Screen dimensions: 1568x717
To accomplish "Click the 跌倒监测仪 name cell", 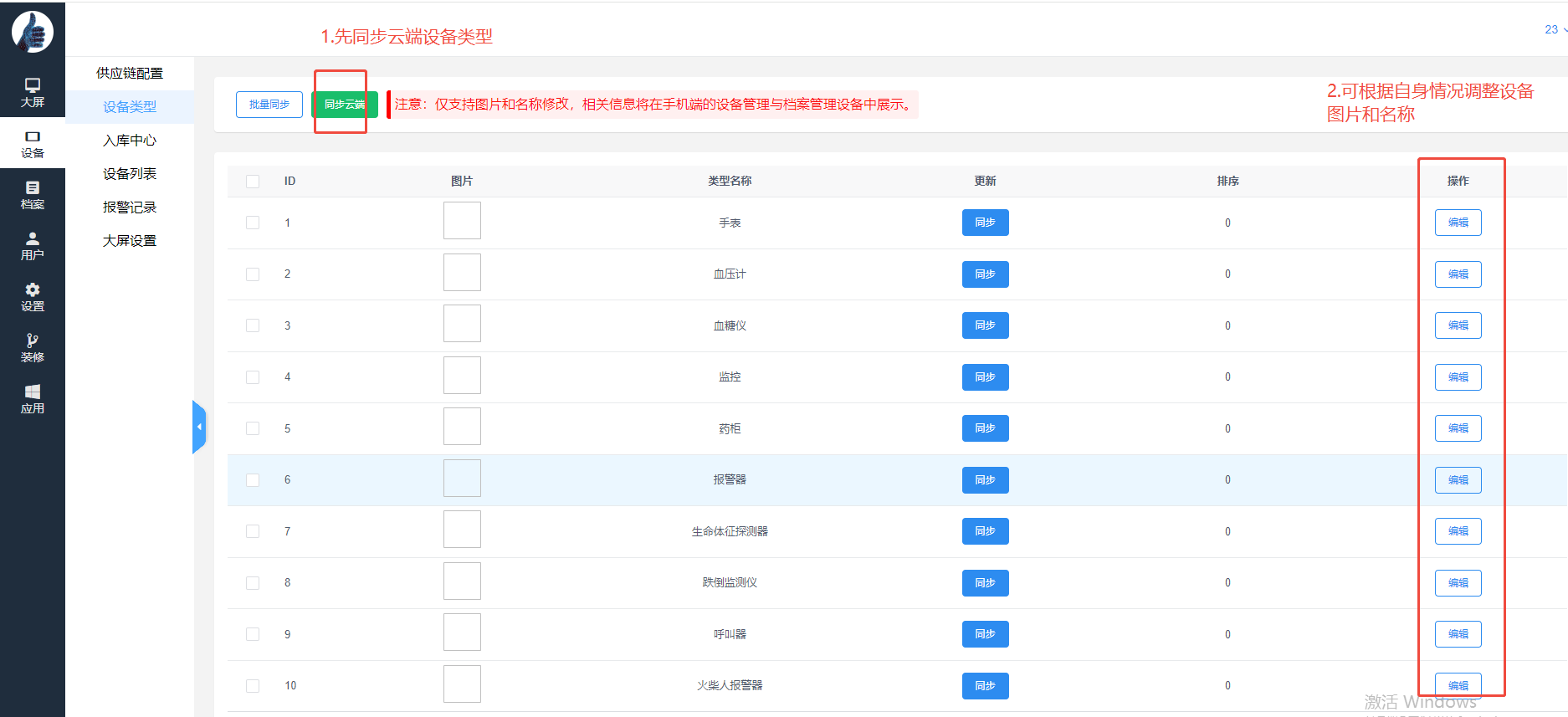I will tap(730, 582).
